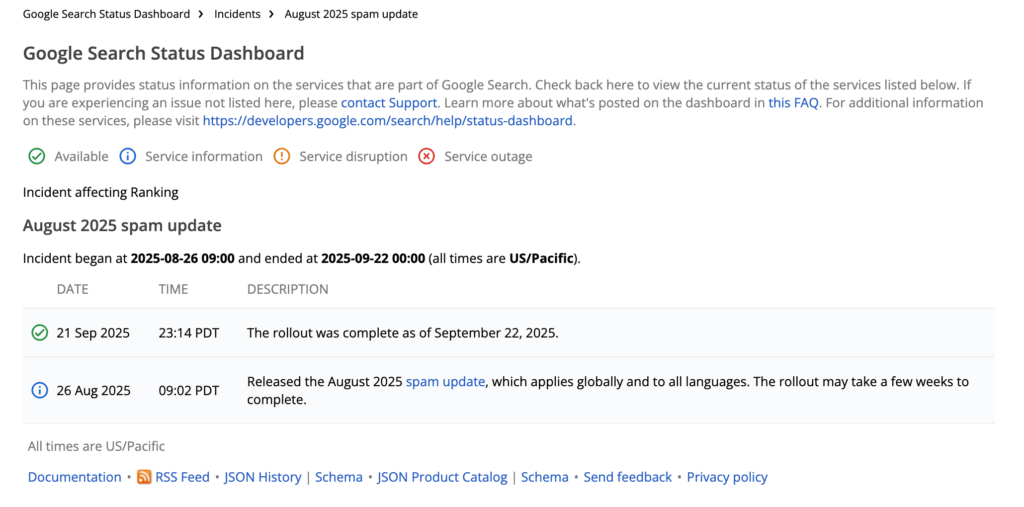Click the orange Service disruption icon
This screenshot has height=507, width=1024.
[281, 156]
